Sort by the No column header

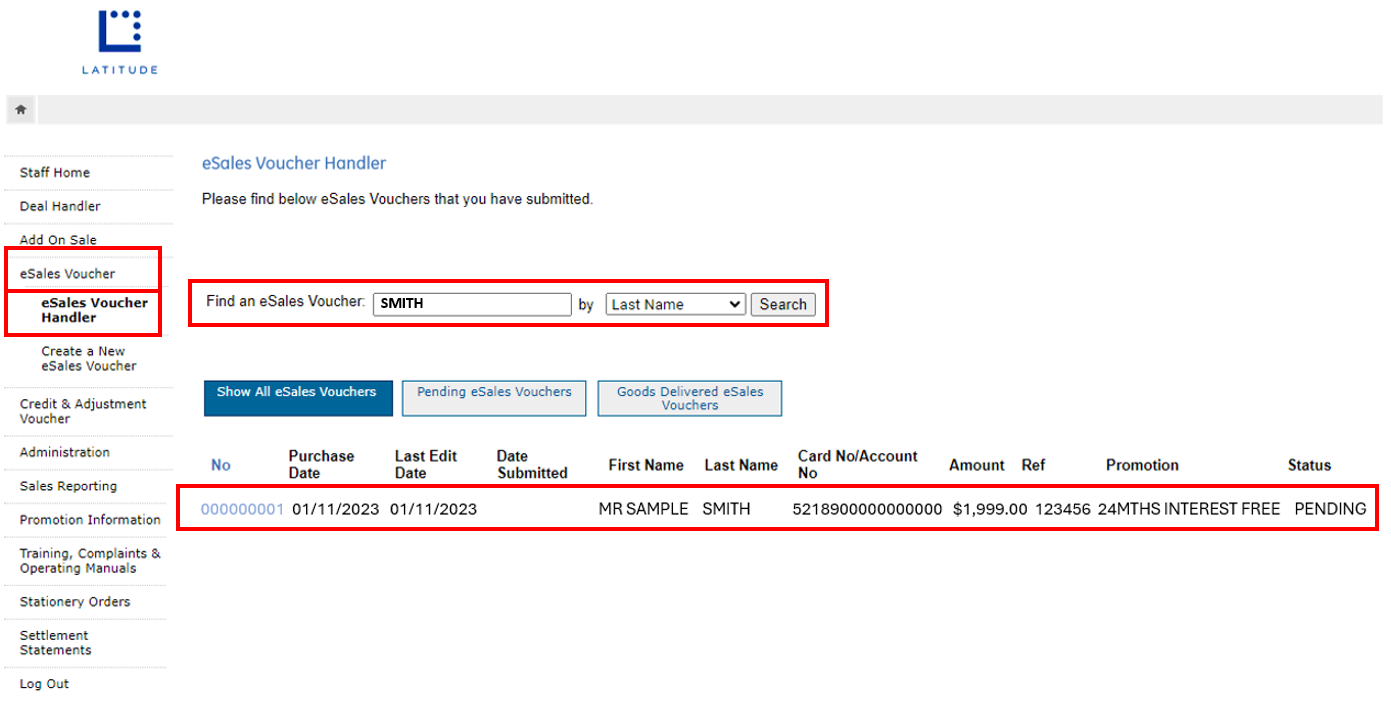point(221,465)
